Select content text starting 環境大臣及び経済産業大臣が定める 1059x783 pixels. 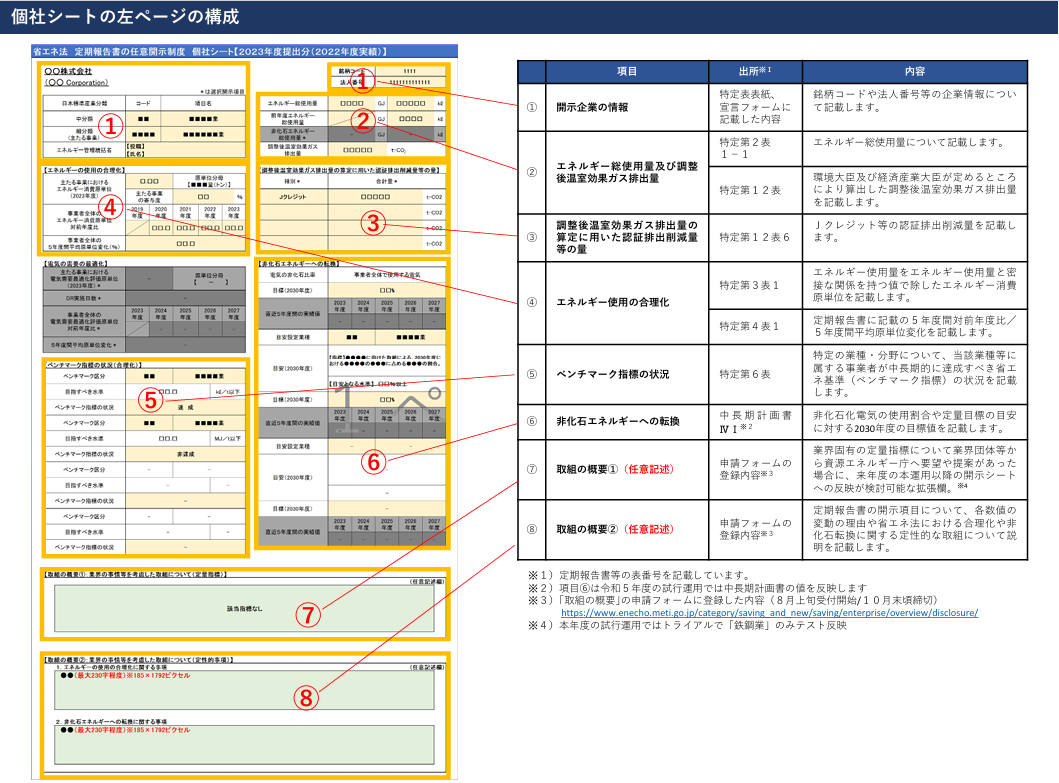click(x=914, y=189)
